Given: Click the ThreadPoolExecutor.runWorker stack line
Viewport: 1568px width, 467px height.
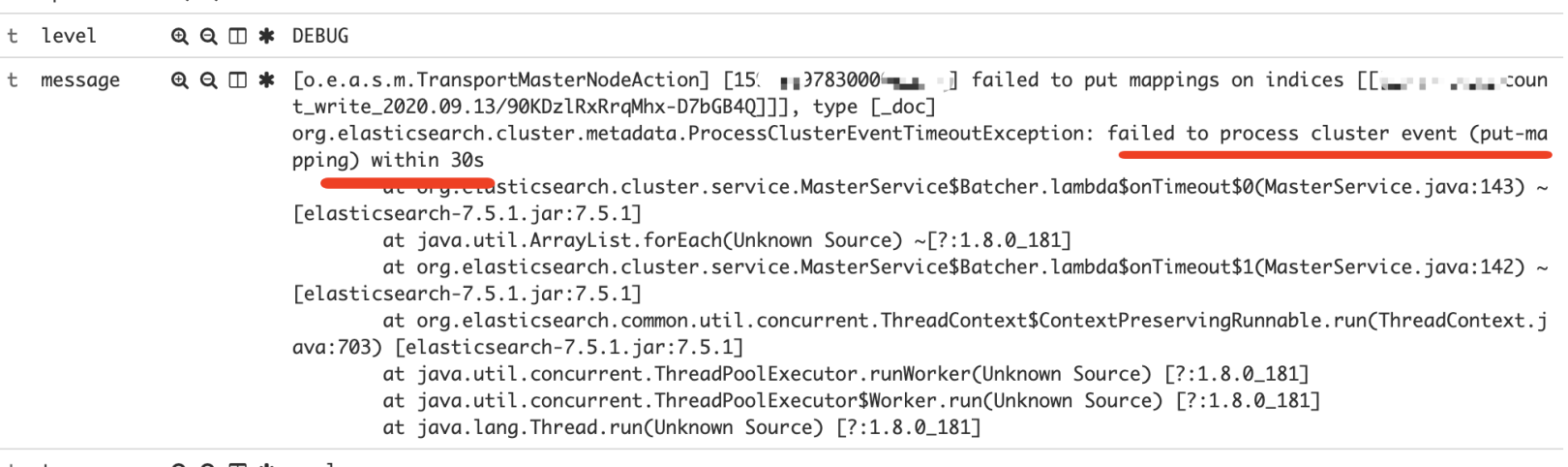Looking at the screenshot, I should point(846,374).
